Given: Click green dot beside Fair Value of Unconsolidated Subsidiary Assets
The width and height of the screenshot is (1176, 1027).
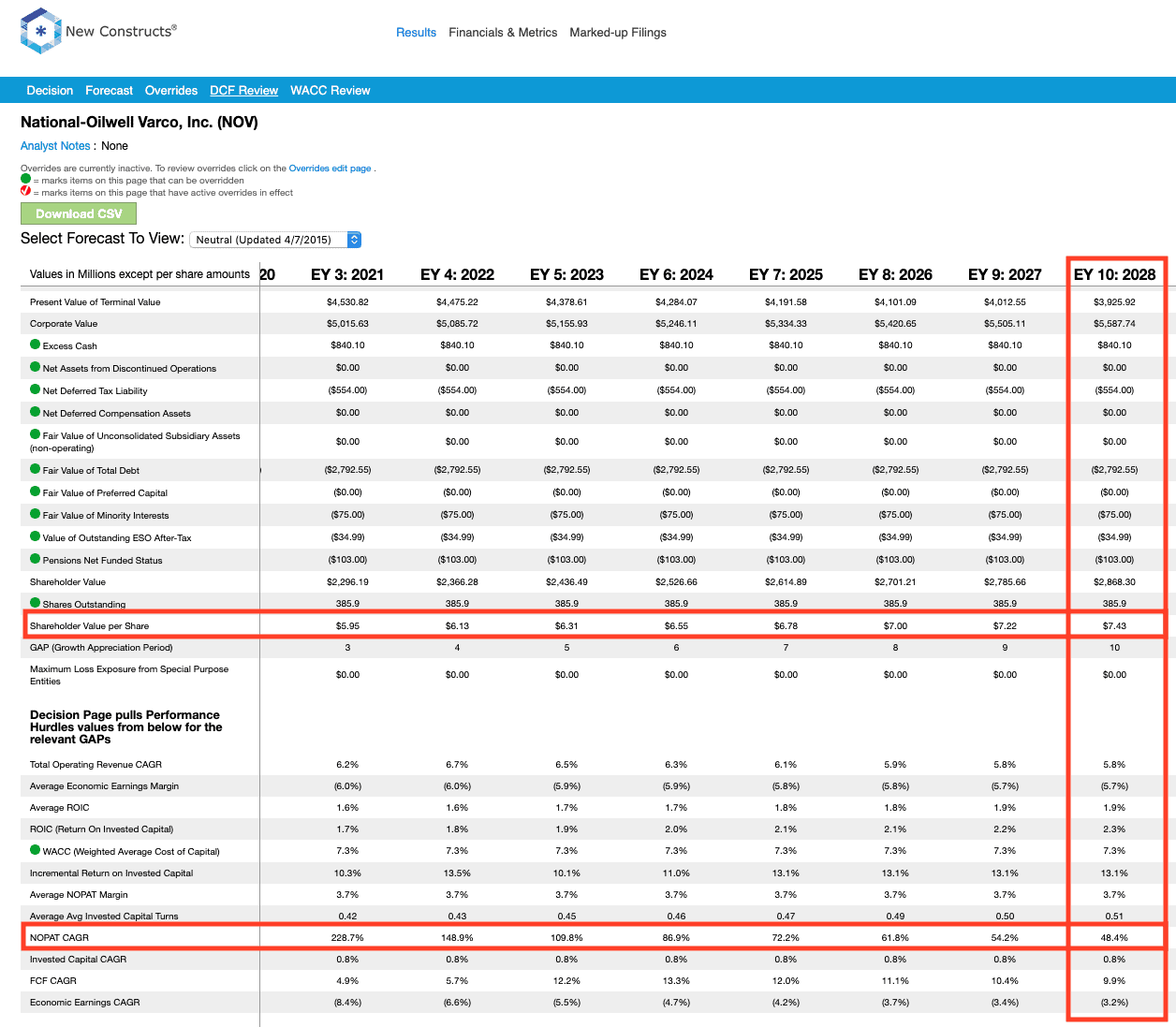Looking at the screenshot, I should tap(36, 434).
